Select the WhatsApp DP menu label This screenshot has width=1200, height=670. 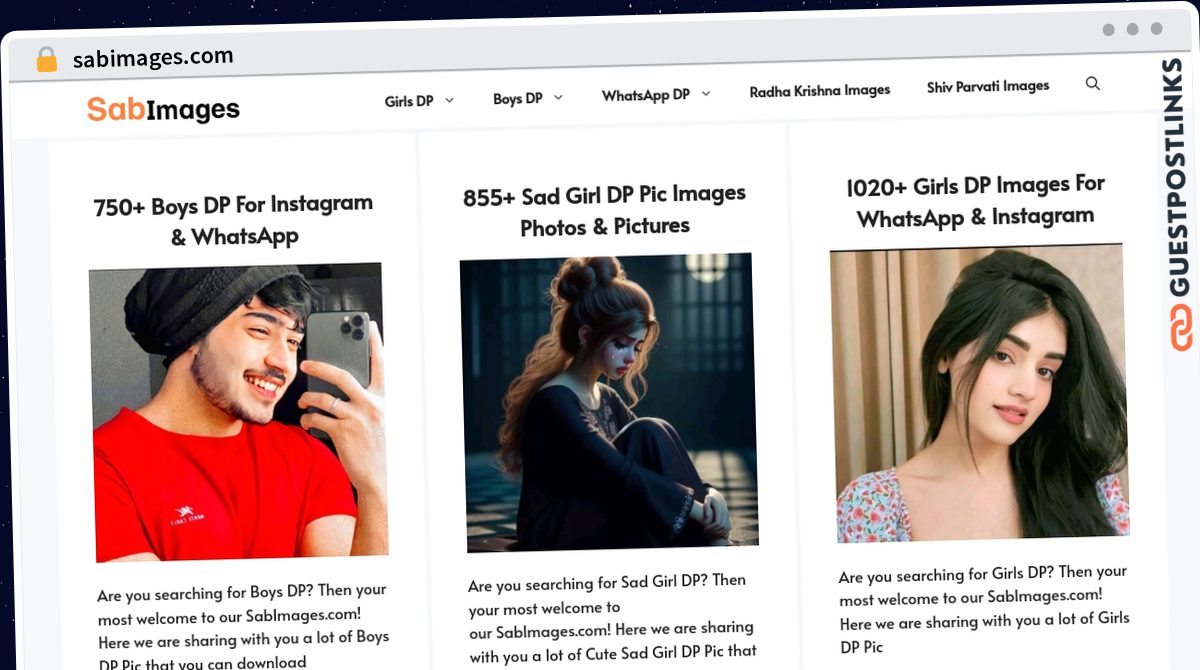click(x=646, y=95)
